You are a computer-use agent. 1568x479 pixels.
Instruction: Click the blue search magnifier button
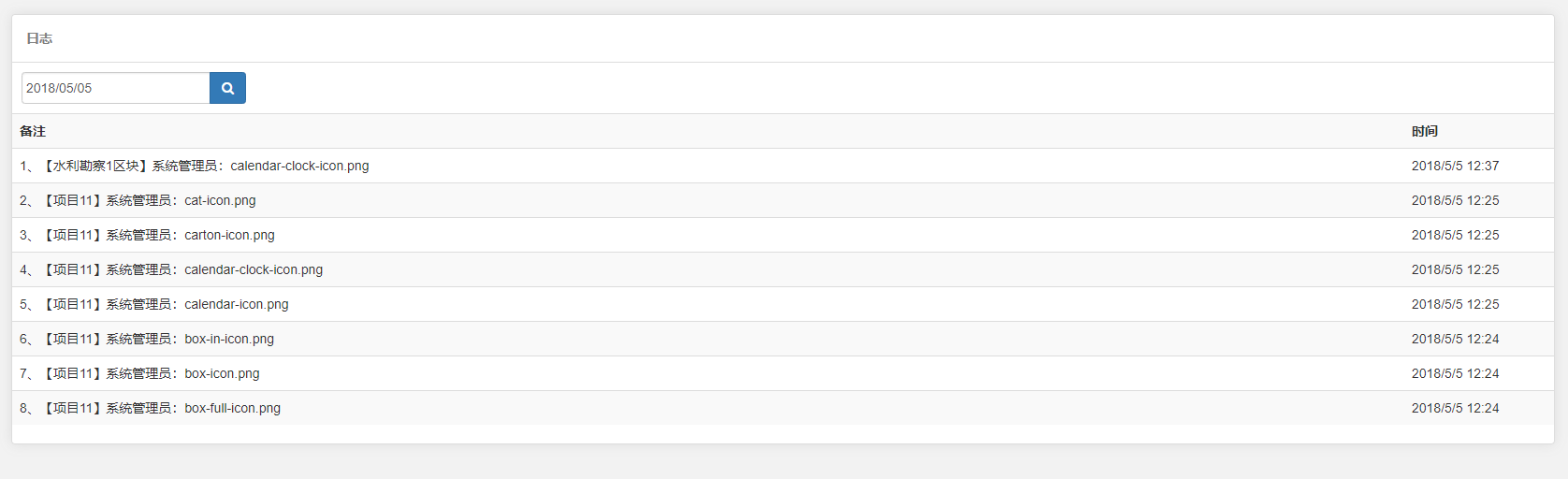click(227, 88)
